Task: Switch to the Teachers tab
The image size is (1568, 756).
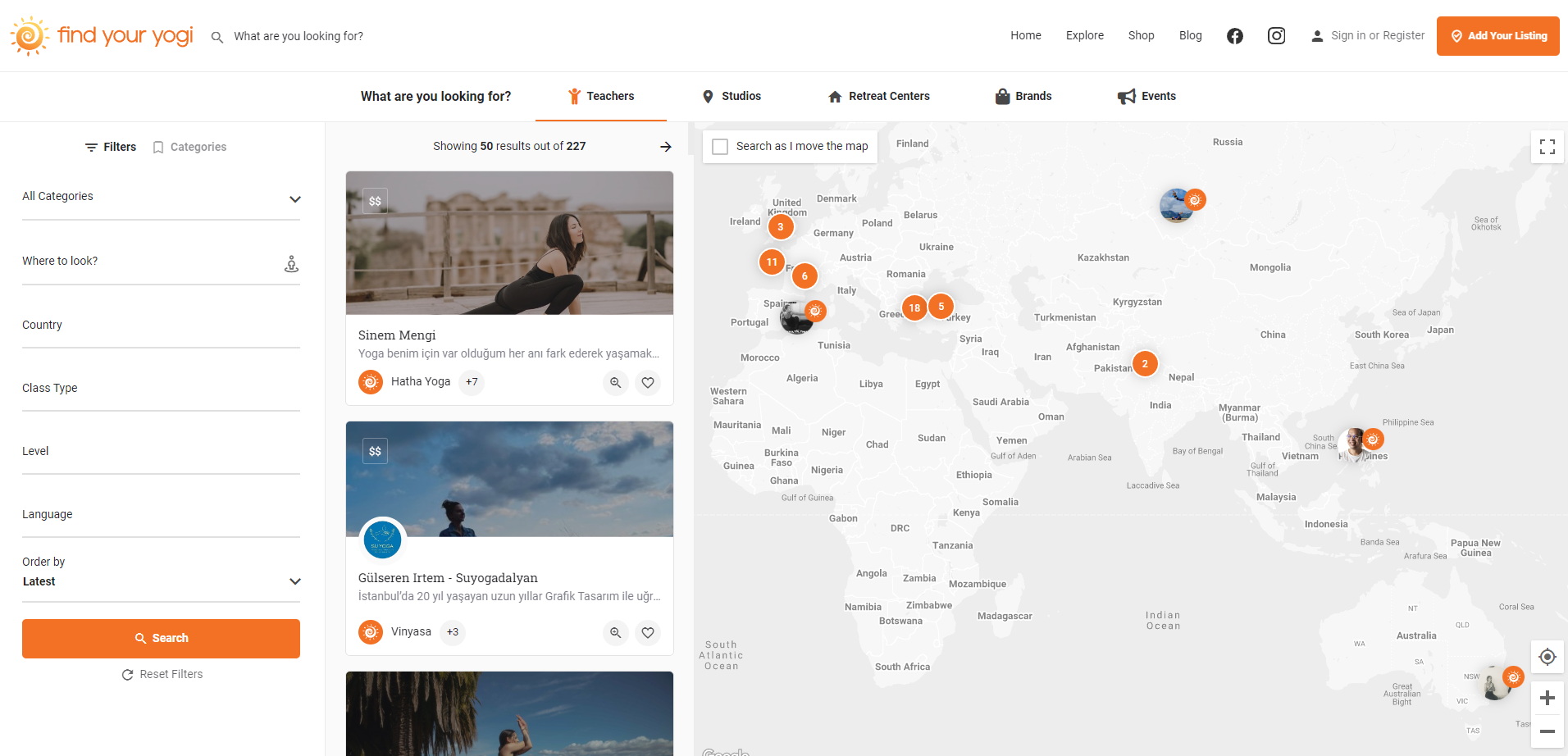Action: [601, 97]
